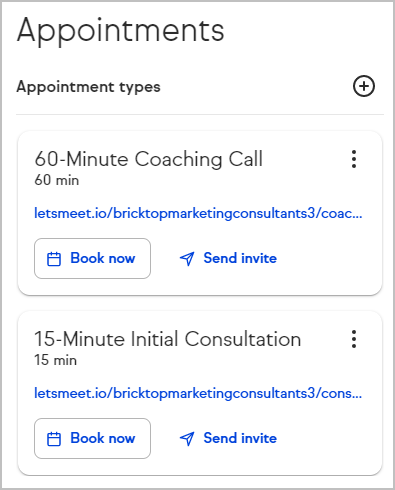Click the paper plane icon for consultation invite
Image resolution: width=395 pixels, height=490 pixels.
click(187, 439)
